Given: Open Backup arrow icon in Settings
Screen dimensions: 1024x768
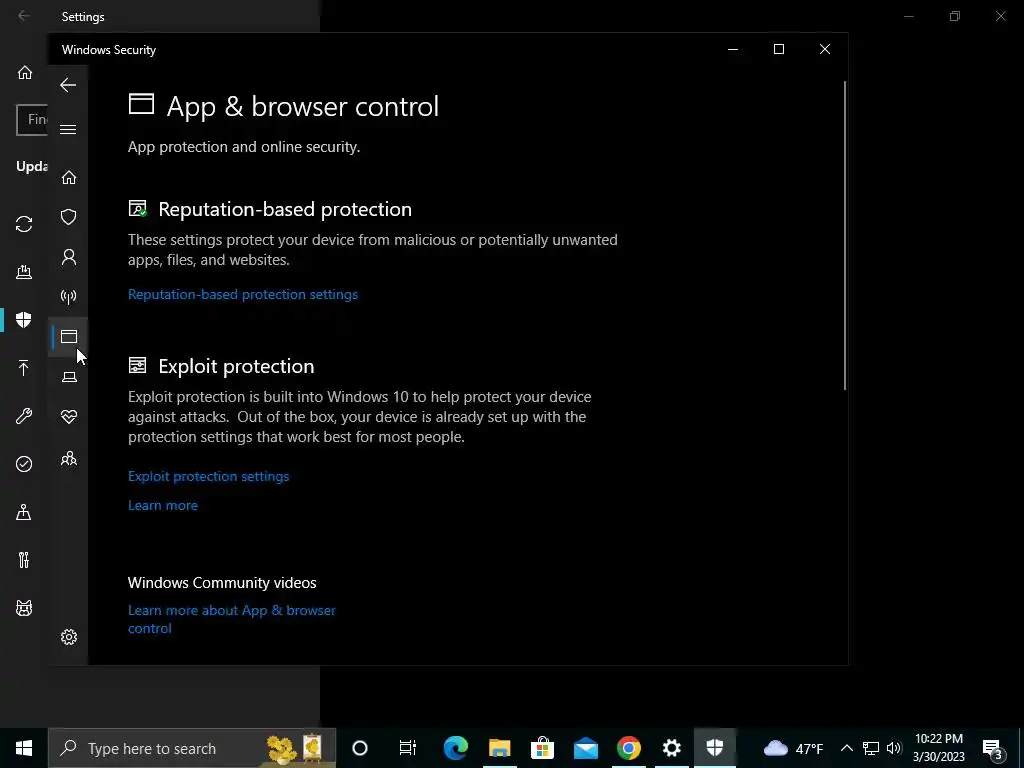Looking at the screenshot, I should pos(24,368).
